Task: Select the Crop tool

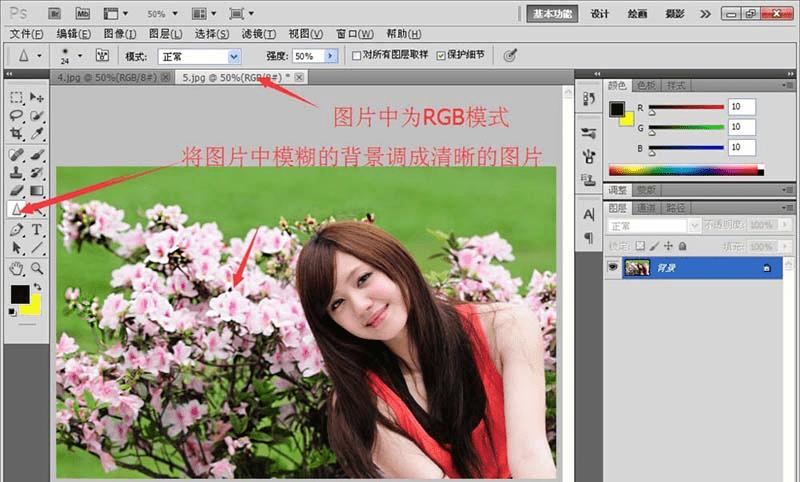Action: click(x=16, y=134)
